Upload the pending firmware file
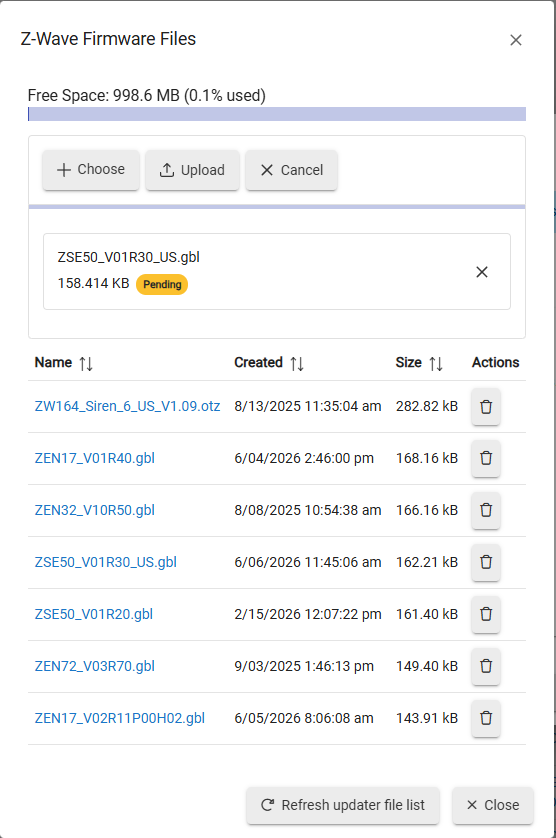Viewport: 556px width, 838px height. (x=192, y=170)
